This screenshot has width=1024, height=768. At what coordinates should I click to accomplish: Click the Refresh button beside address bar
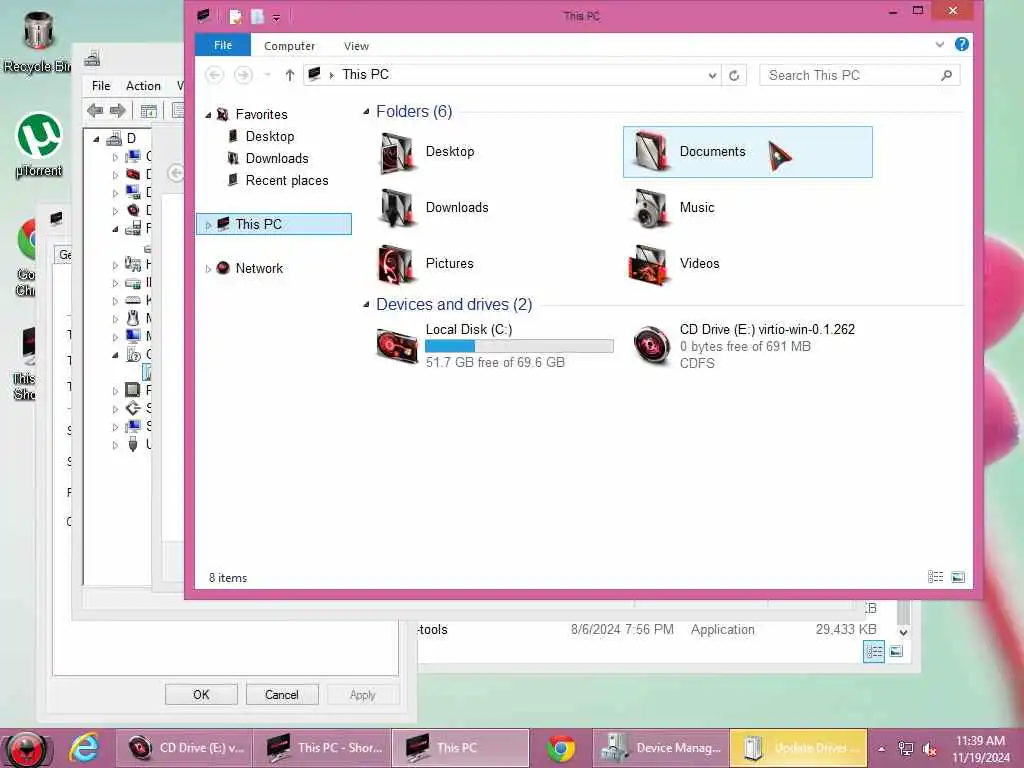[x=734, y=76]
